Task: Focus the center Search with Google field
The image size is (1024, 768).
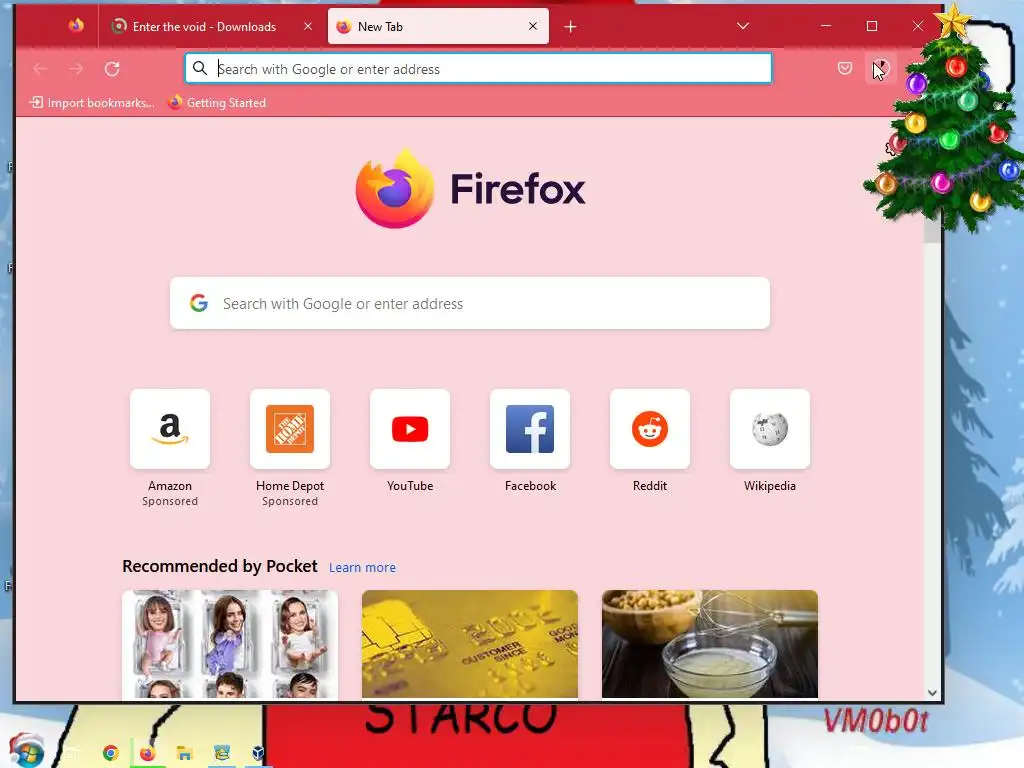Action: pos(470,303)
